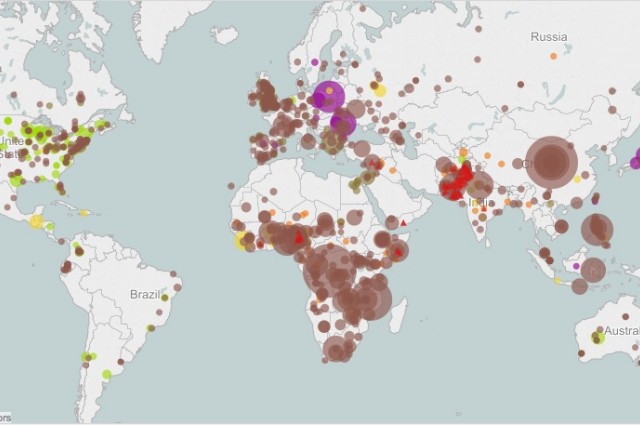Click the purple bubble near Japan
The image size is (640, 425).
tap(635, 161)
